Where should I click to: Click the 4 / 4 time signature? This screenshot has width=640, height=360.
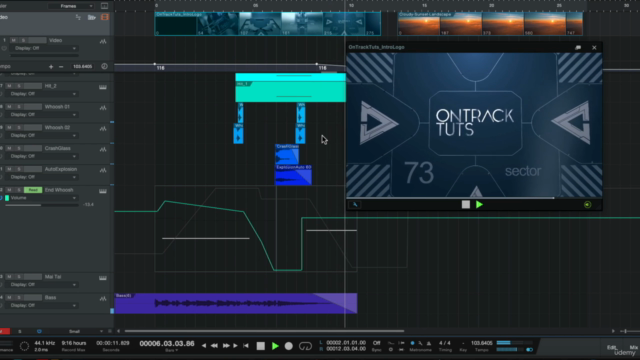pos(445,343)
